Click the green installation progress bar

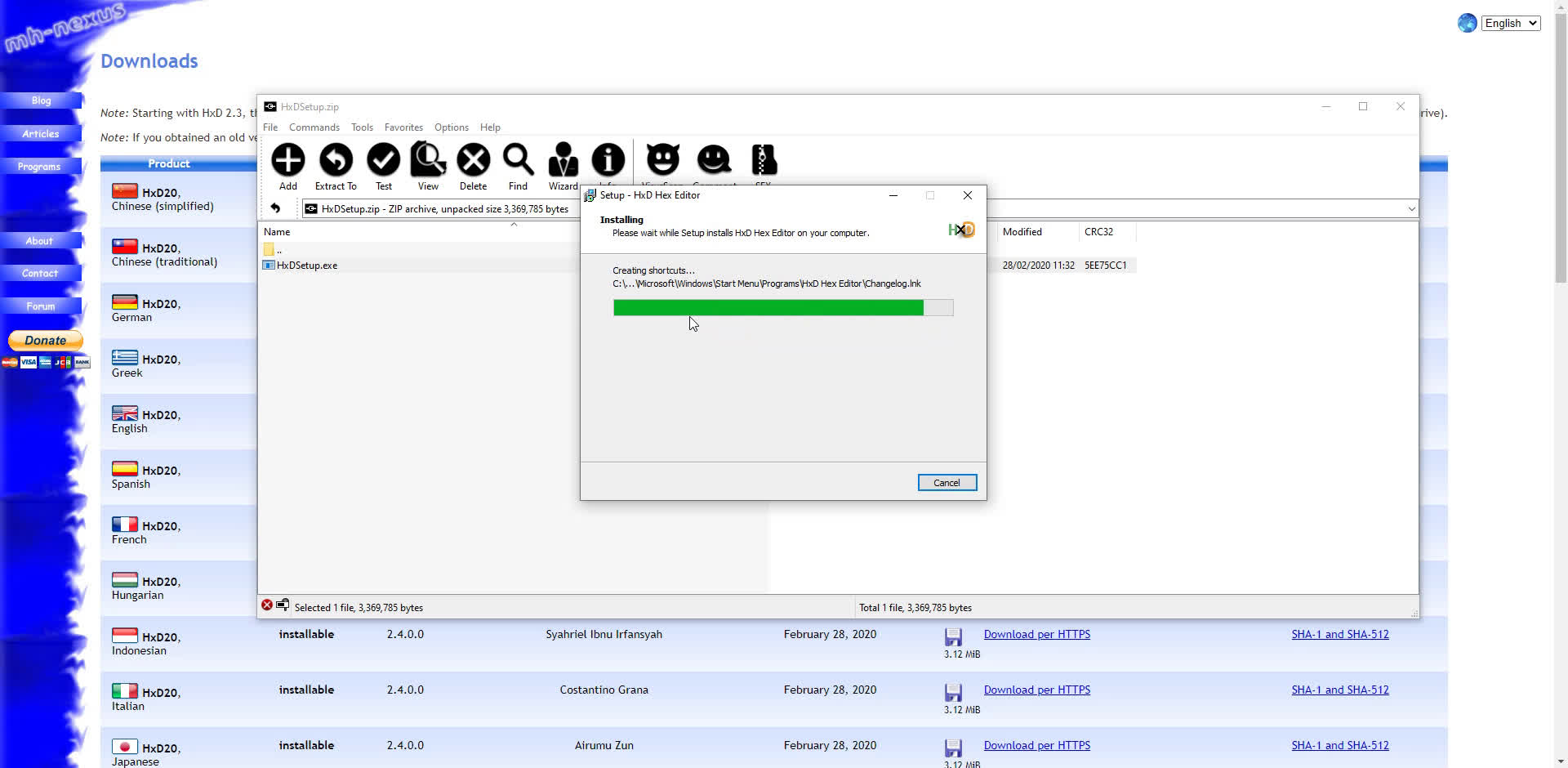tap(783, 307)
